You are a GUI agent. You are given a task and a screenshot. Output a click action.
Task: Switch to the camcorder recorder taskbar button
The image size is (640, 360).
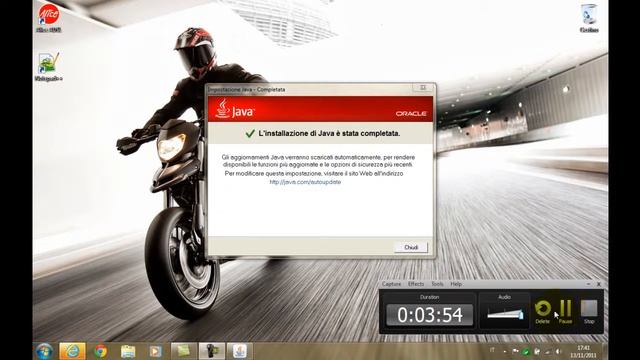click(211, 351)
